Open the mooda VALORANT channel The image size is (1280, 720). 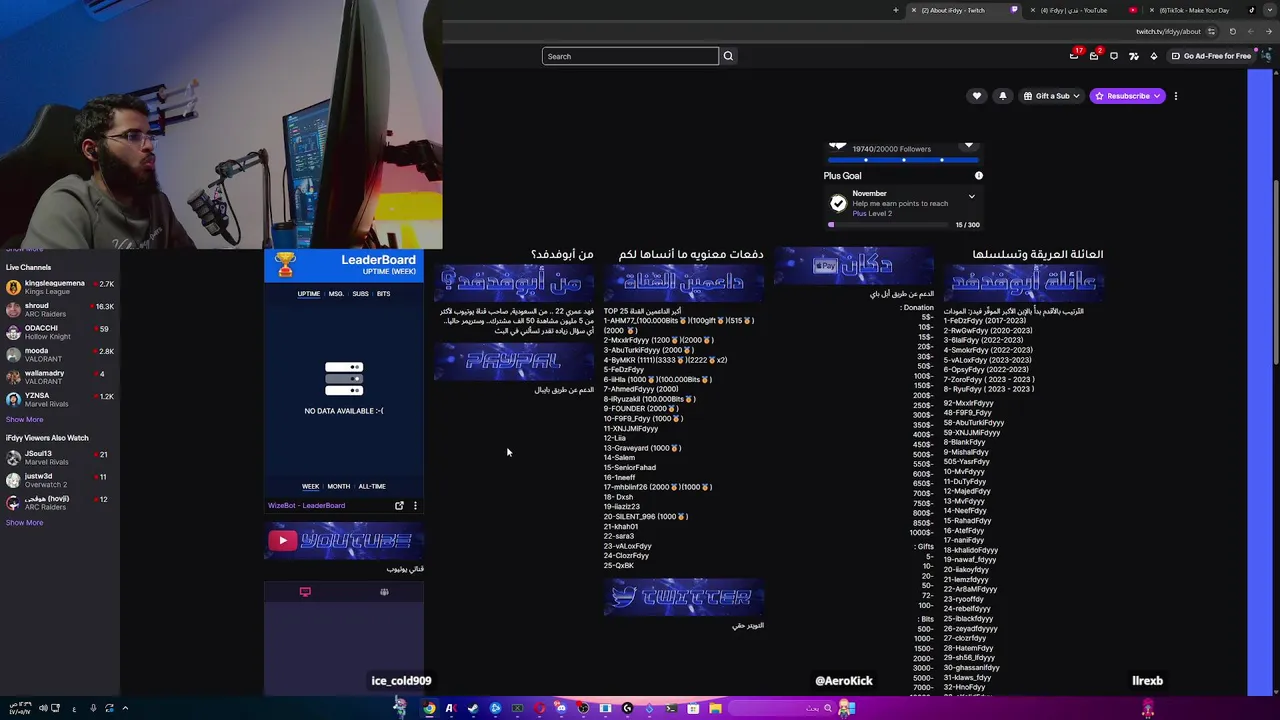point(60,355)
